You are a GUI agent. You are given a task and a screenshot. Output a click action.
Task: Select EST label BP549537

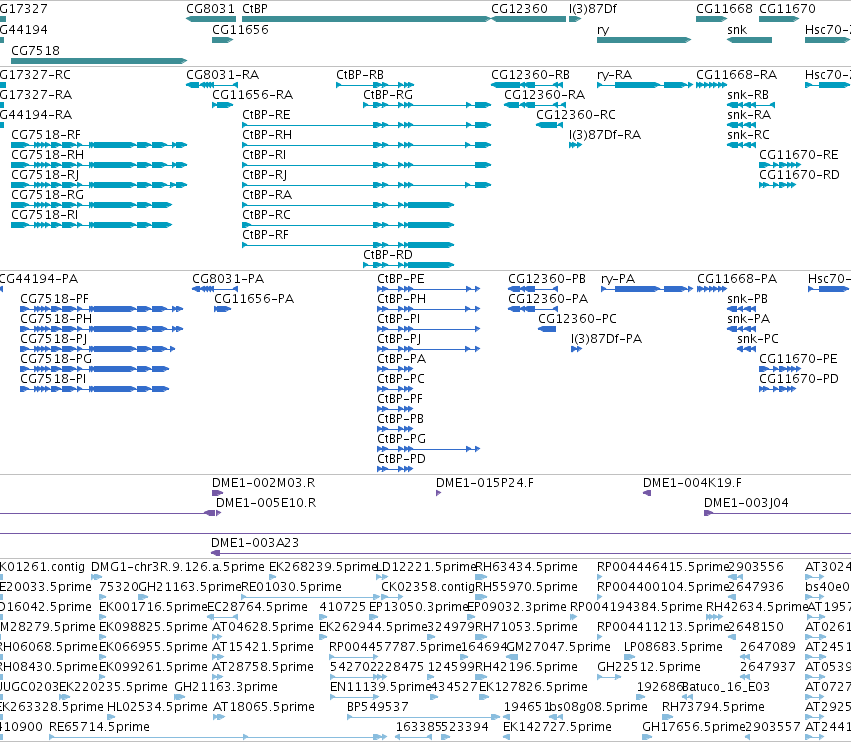coord(378,706)
